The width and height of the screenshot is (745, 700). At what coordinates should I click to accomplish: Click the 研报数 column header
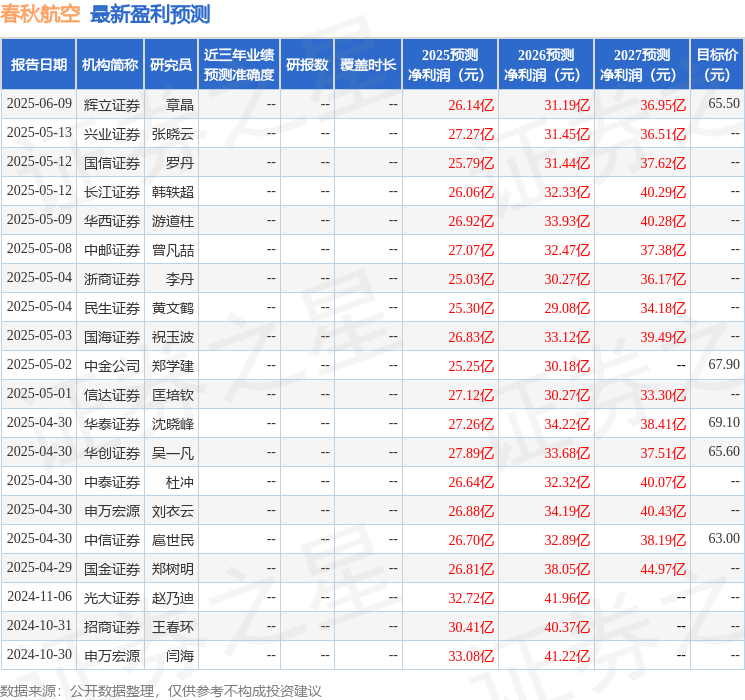tap(307, 65)
